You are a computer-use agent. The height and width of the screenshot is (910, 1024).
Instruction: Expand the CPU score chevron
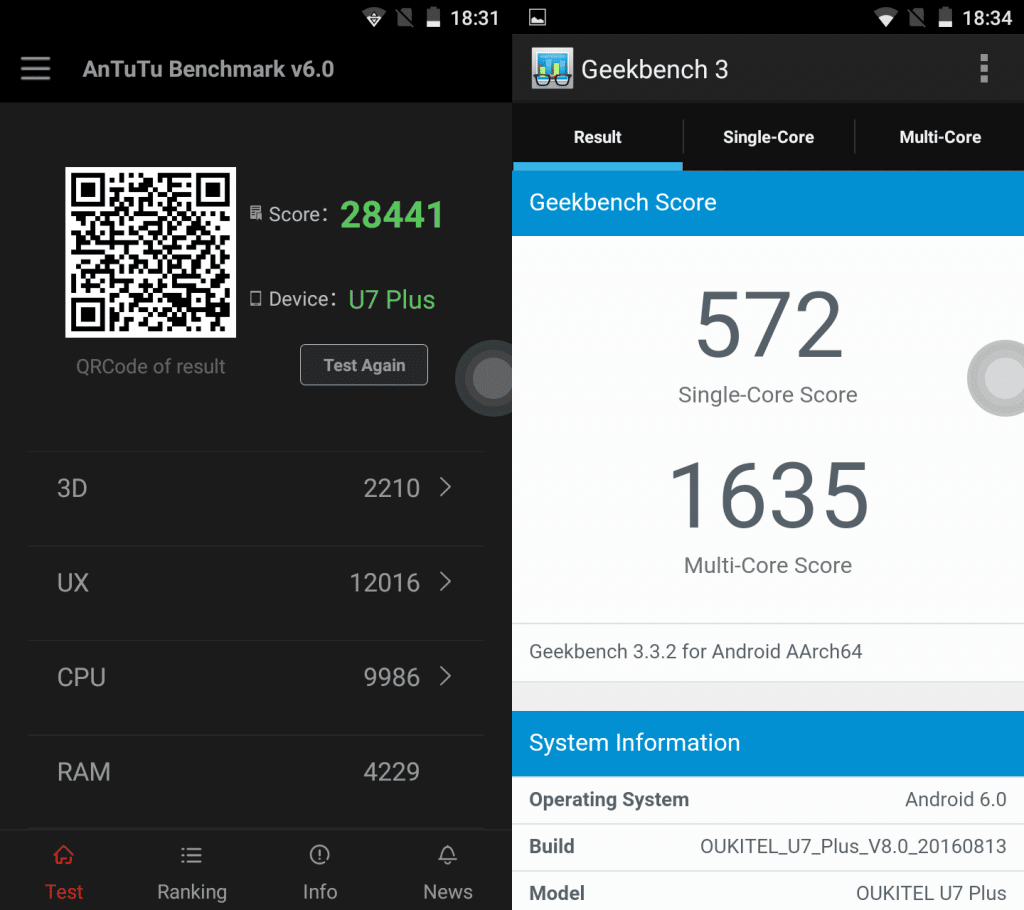pos(445,676)
